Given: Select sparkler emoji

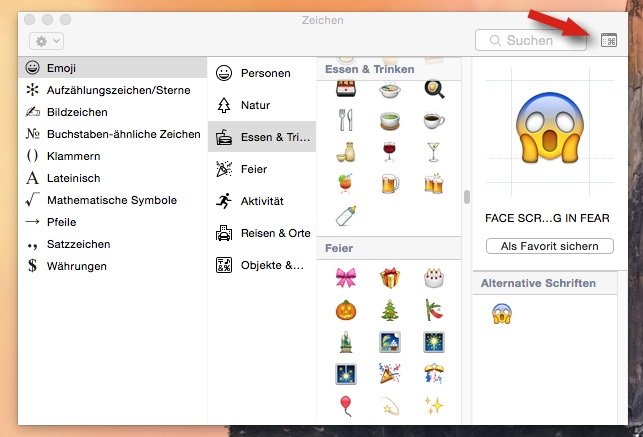Looking at the screenshot, I should click(346, 374).
